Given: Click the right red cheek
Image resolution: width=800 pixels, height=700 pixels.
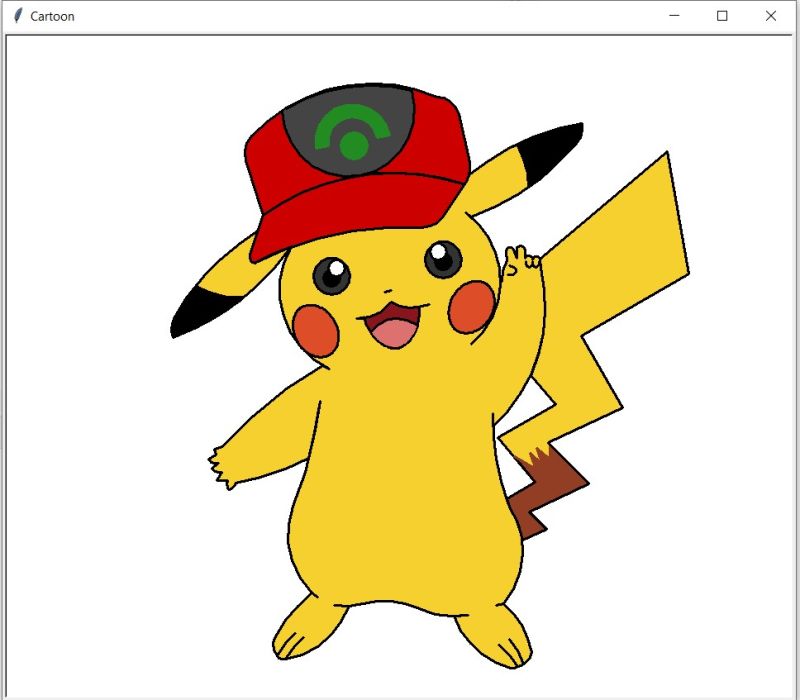Looking at the screenshot, I should click(x=470, y=305).
